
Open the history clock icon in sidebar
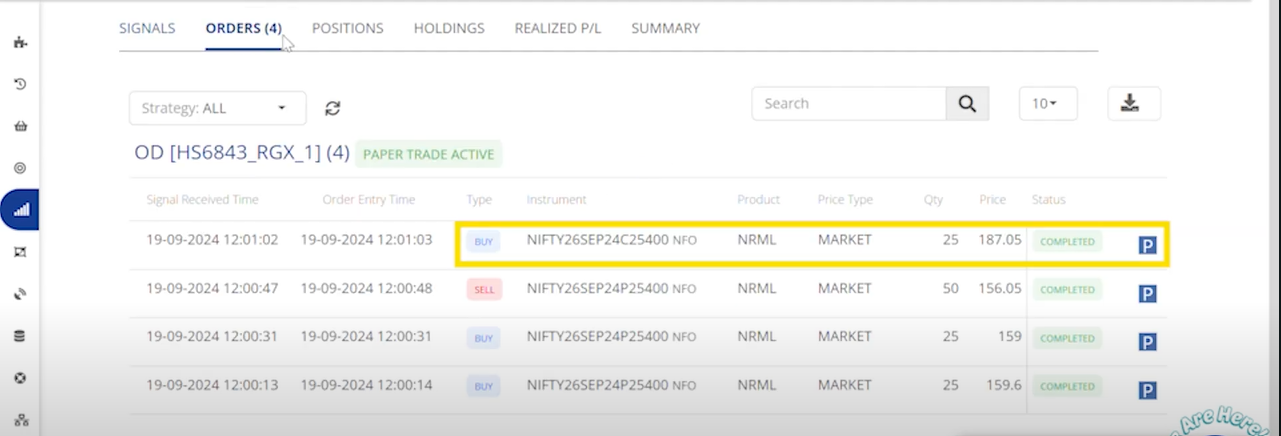coord(20,84)
